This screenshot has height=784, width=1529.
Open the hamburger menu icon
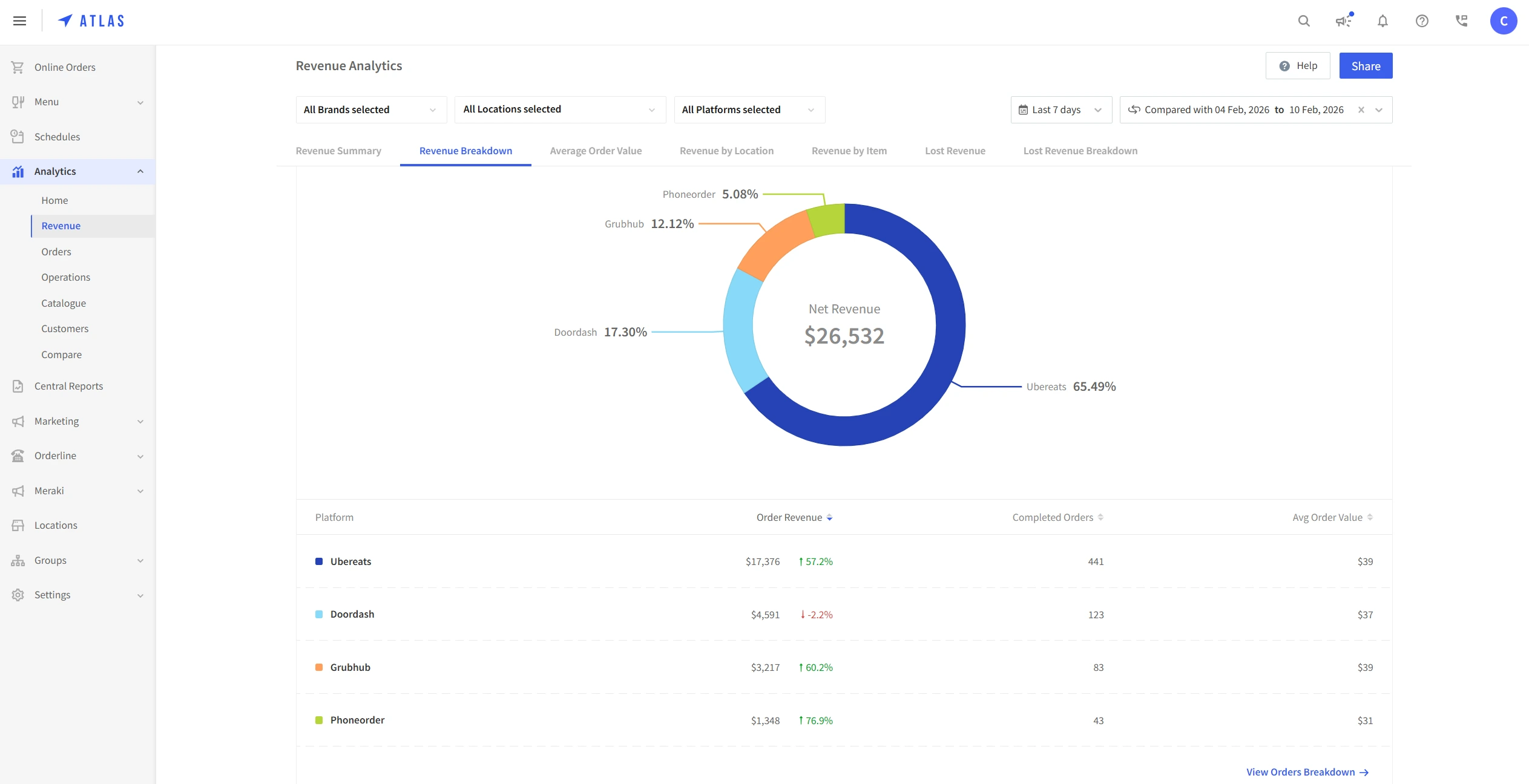[x=19, y=21]
